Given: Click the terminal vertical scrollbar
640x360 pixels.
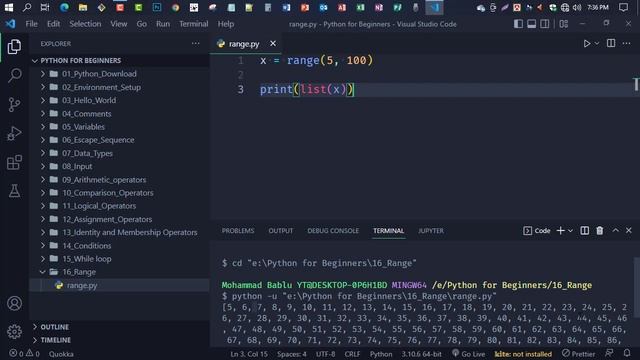Looking at the screenshot, I should (x=636, y=287).
